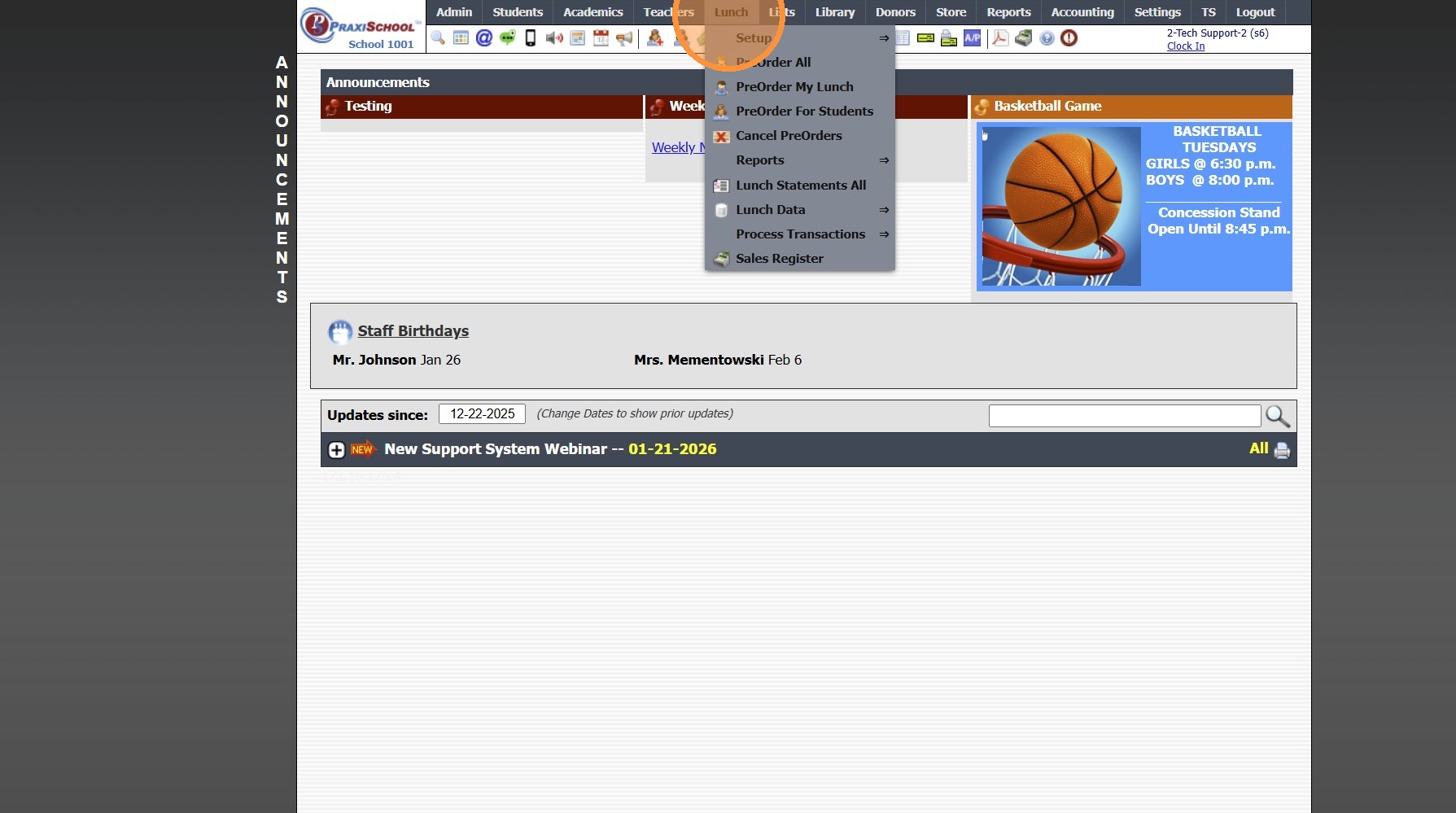Image resolution: width=1456 pixels, height=813 pixels.
Task: Click the megaphone announcements toolbar icon
Action: click(x=624, y=37)
